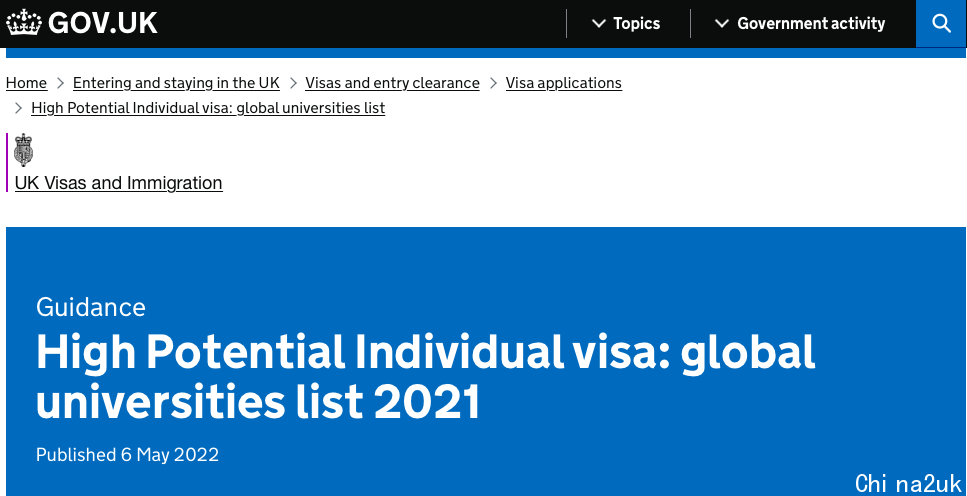Expand the Government activity menu

[800, 23]
